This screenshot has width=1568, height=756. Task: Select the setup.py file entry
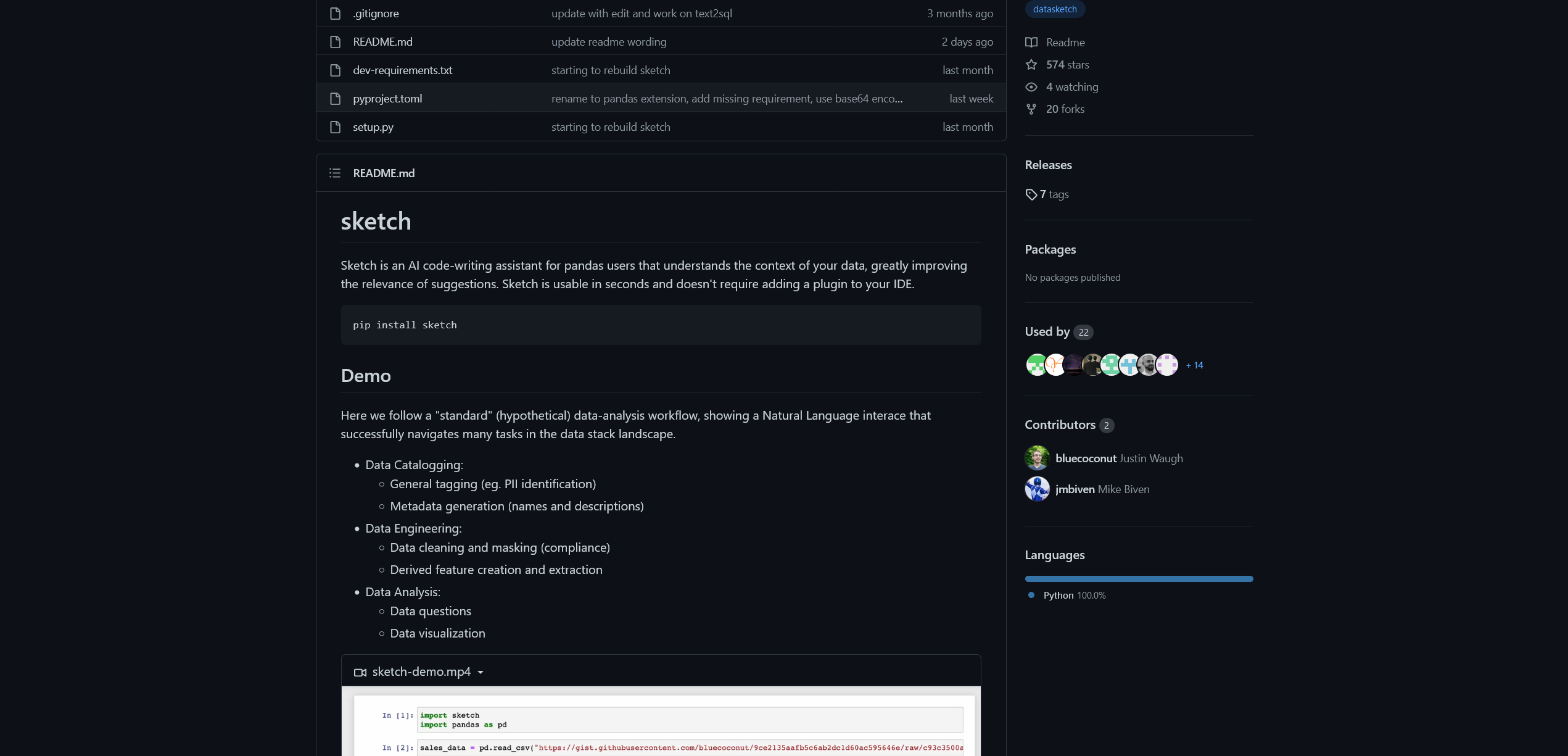tap(373, 127)
